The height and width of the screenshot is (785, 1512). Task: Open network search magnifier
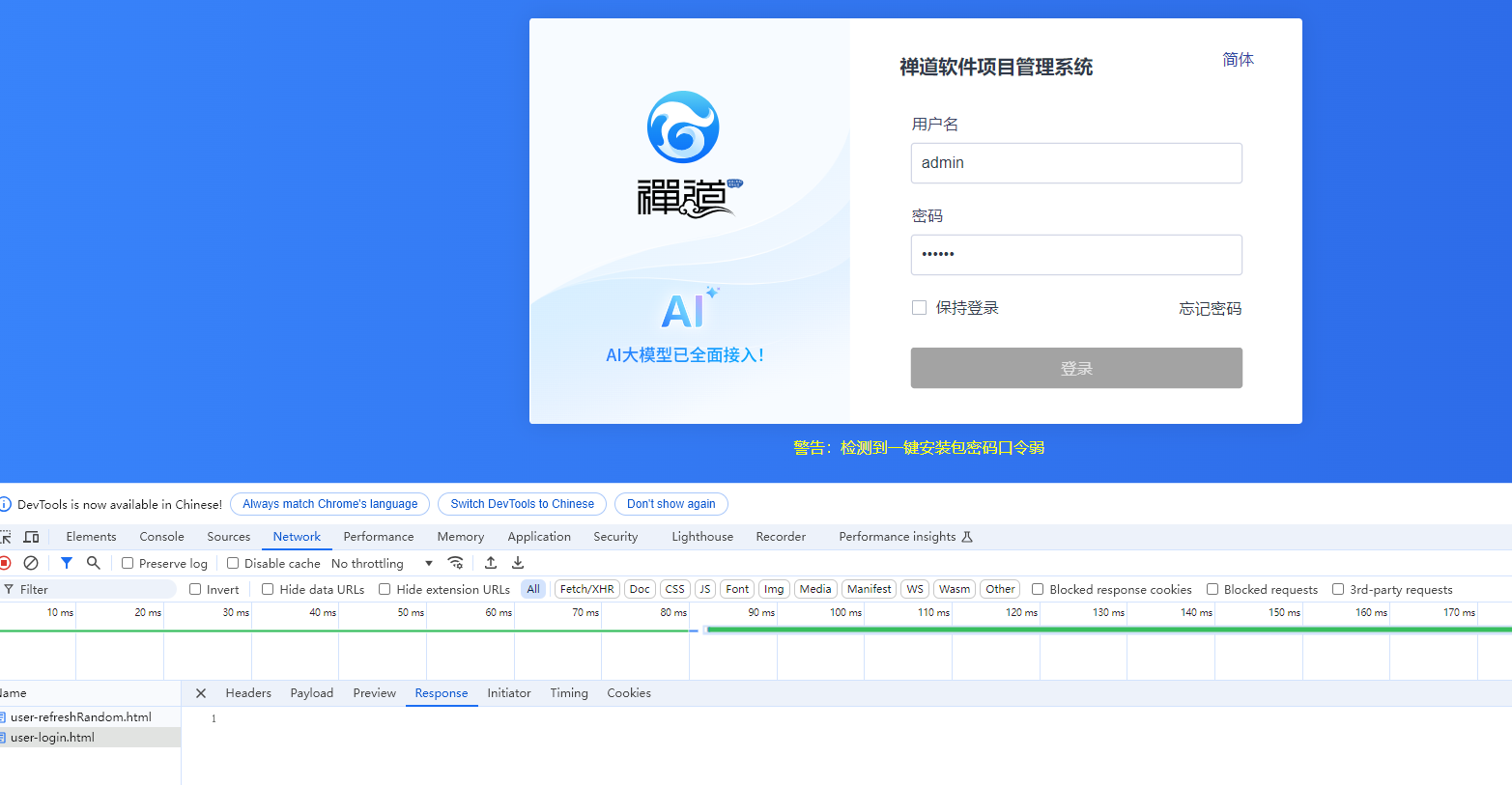[x=94, y=563]
